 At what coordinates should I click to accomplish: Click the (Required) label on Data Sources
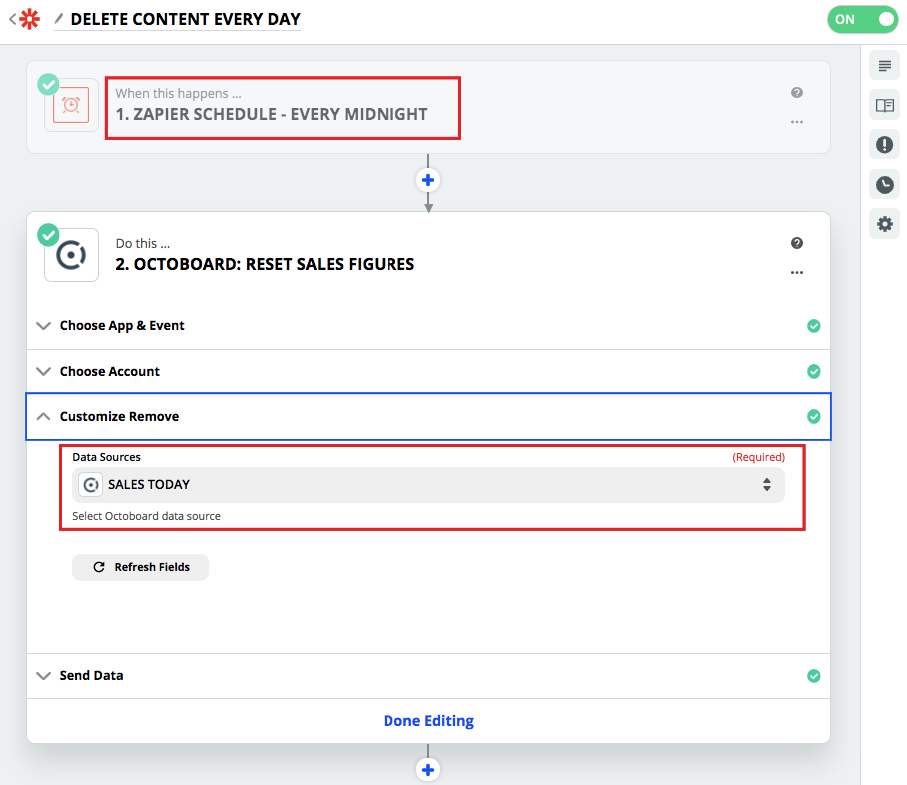[x=758, y=457]
